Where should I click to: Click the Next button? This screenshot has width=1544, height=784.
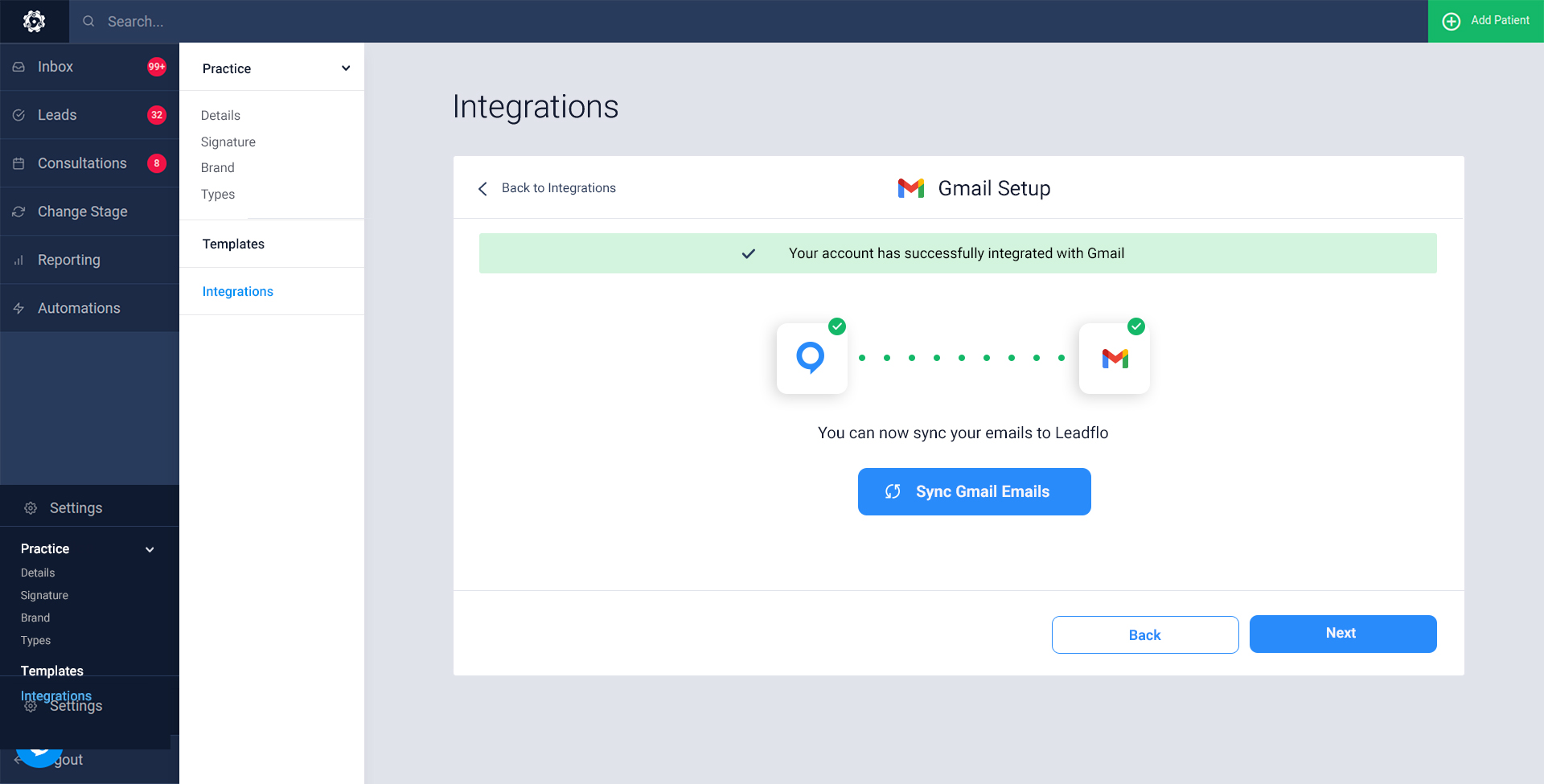1343,634
